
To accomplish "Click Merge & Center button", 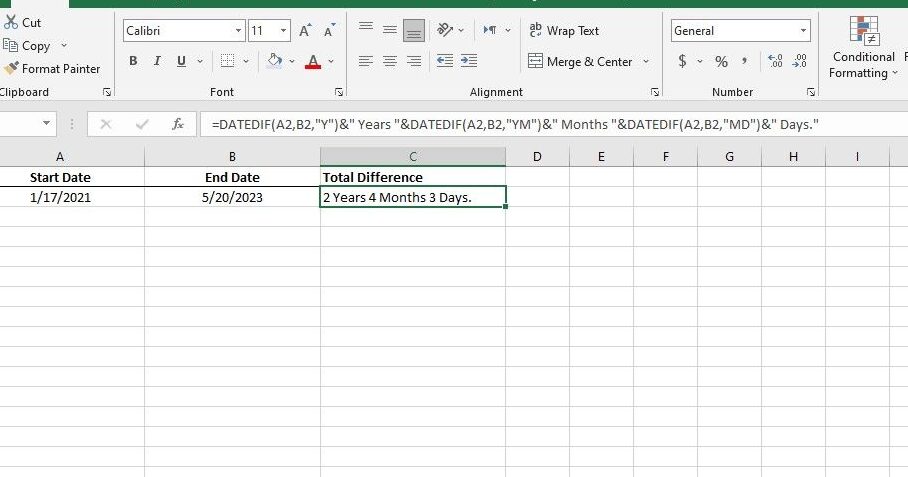I will coord(580,61).
